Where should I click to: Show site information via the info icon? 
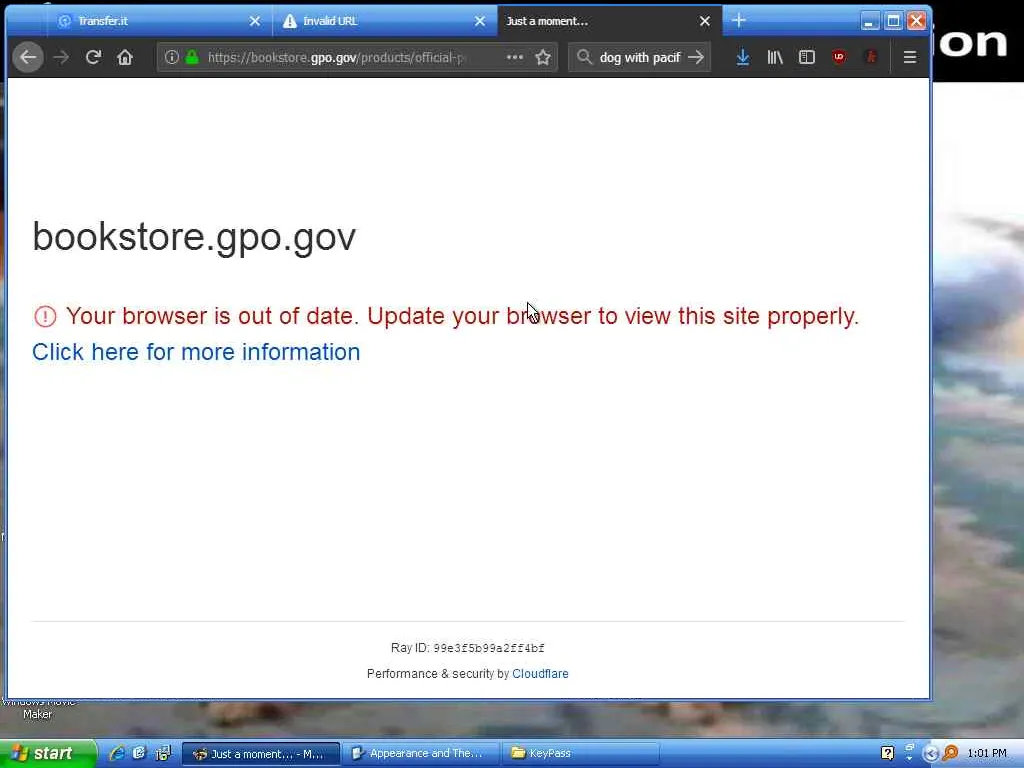click(172, 57)
